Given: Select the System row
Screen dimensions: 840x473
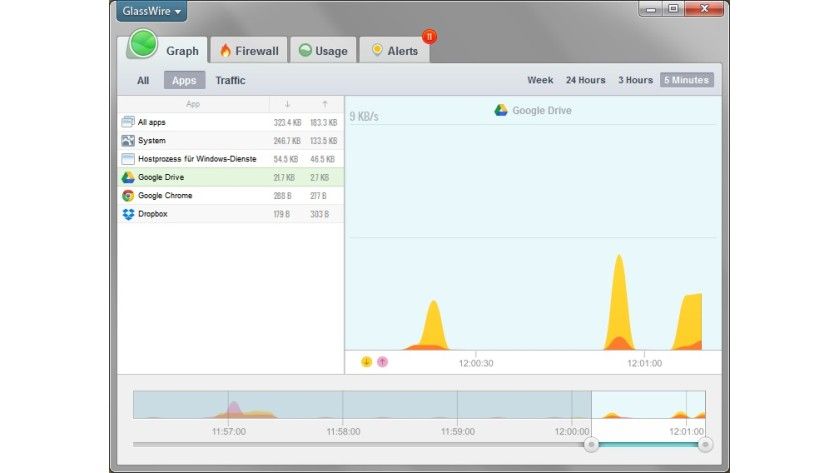Looking at the screenshot, I should pyautogui.click(x=230, y=140).
